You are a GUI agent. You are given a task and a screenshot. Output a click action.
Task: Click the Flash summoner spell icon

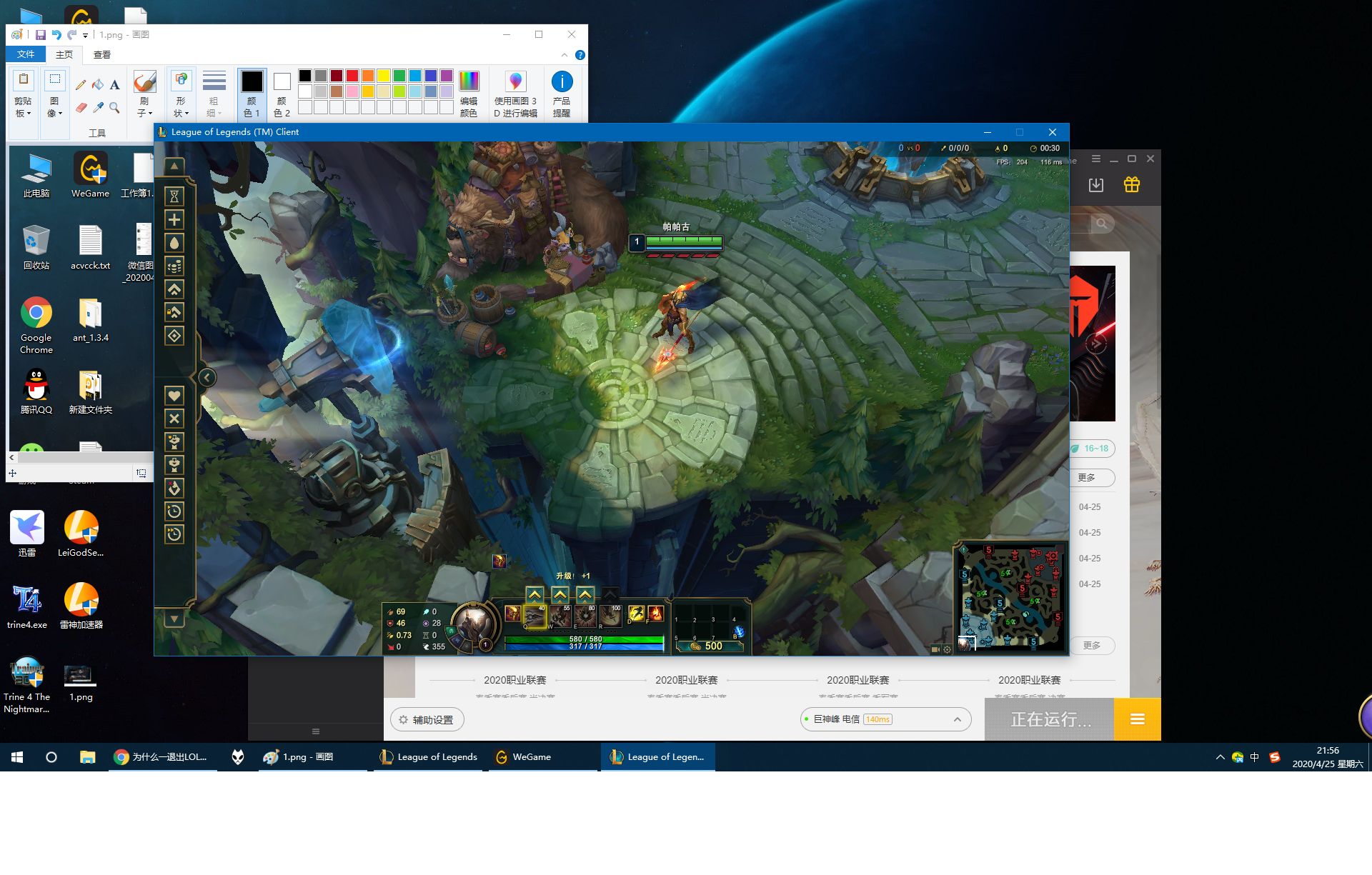click(636, 614)
